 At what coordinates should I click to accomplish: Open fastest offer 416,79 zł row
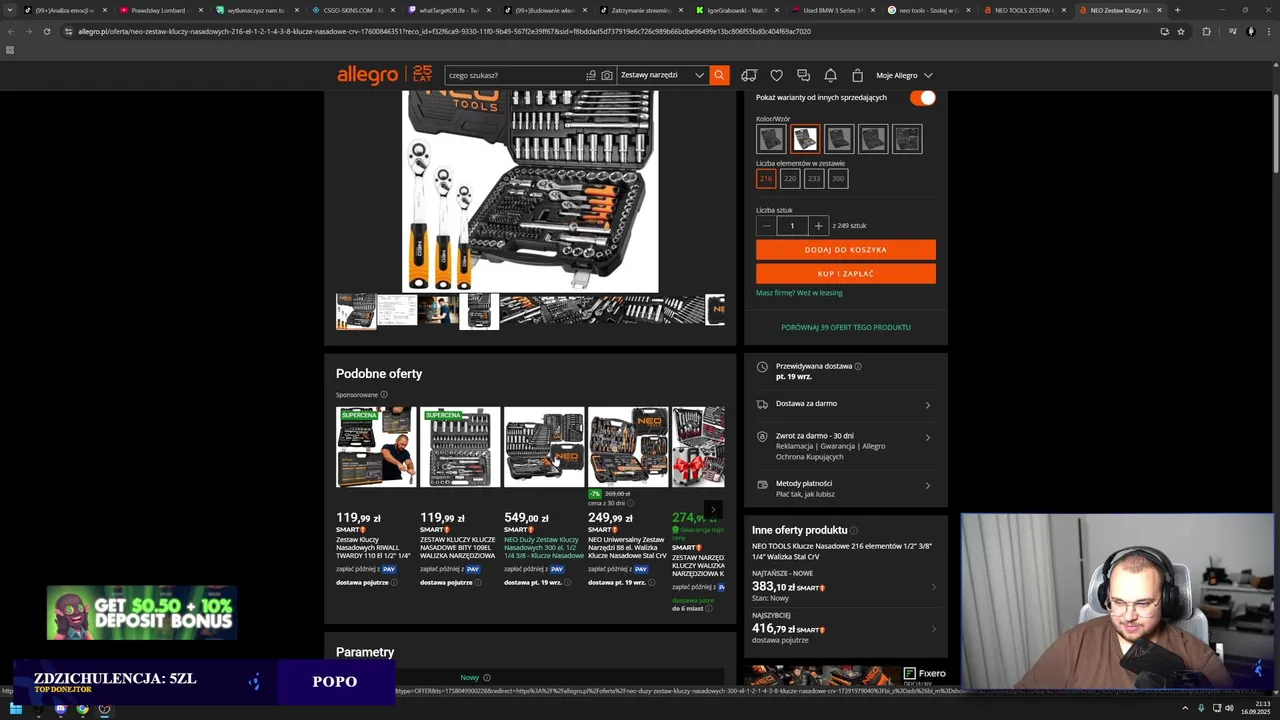(x=845, y=629)
